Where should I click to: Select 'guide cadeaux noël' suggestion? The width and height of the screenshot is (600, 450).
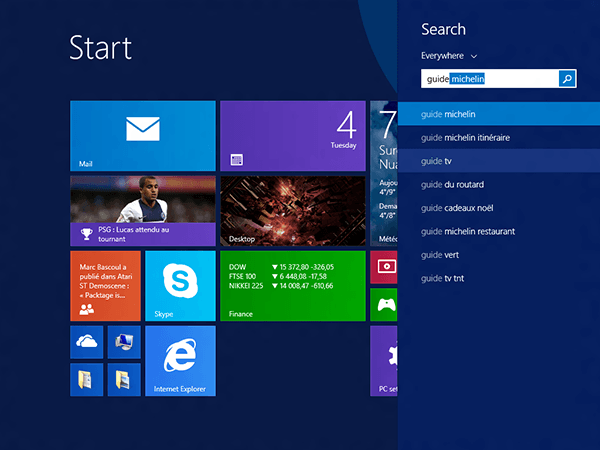click(x=499, y=208)
